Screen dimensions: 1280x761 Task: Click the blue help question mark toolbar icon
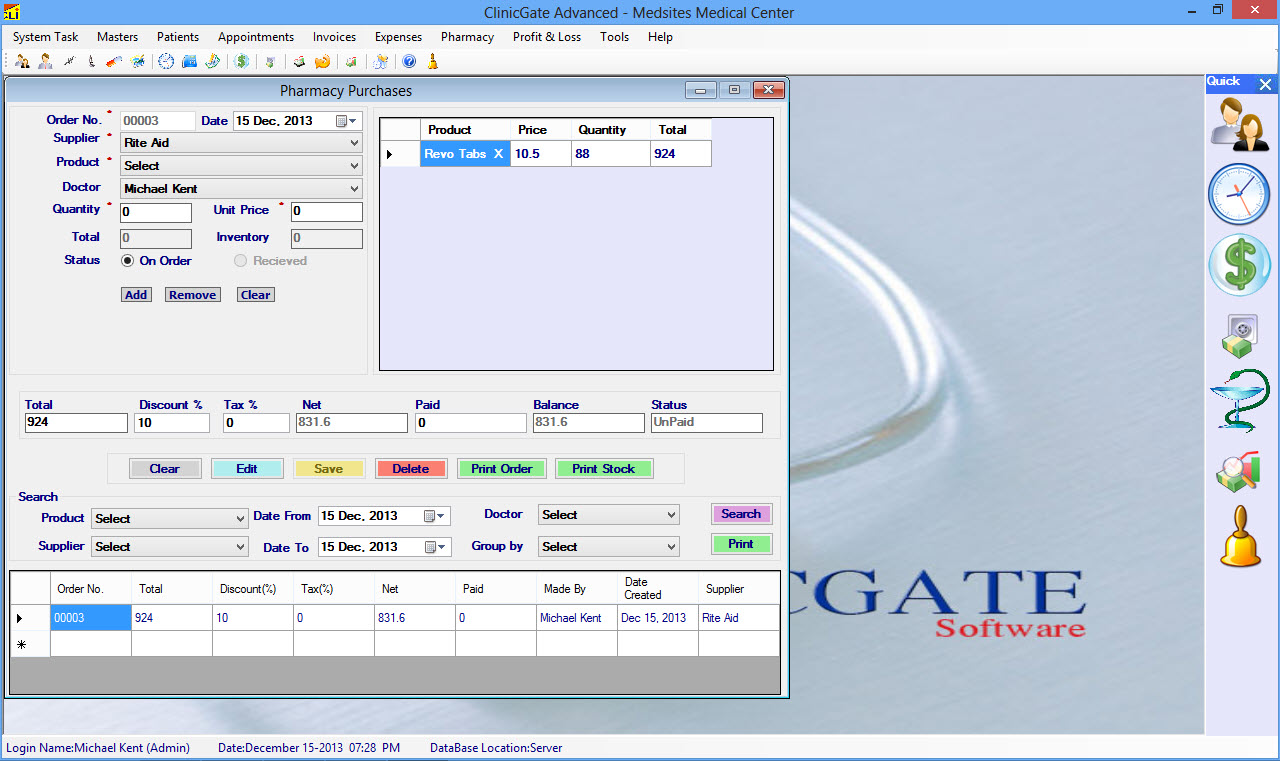pos(409,61)
